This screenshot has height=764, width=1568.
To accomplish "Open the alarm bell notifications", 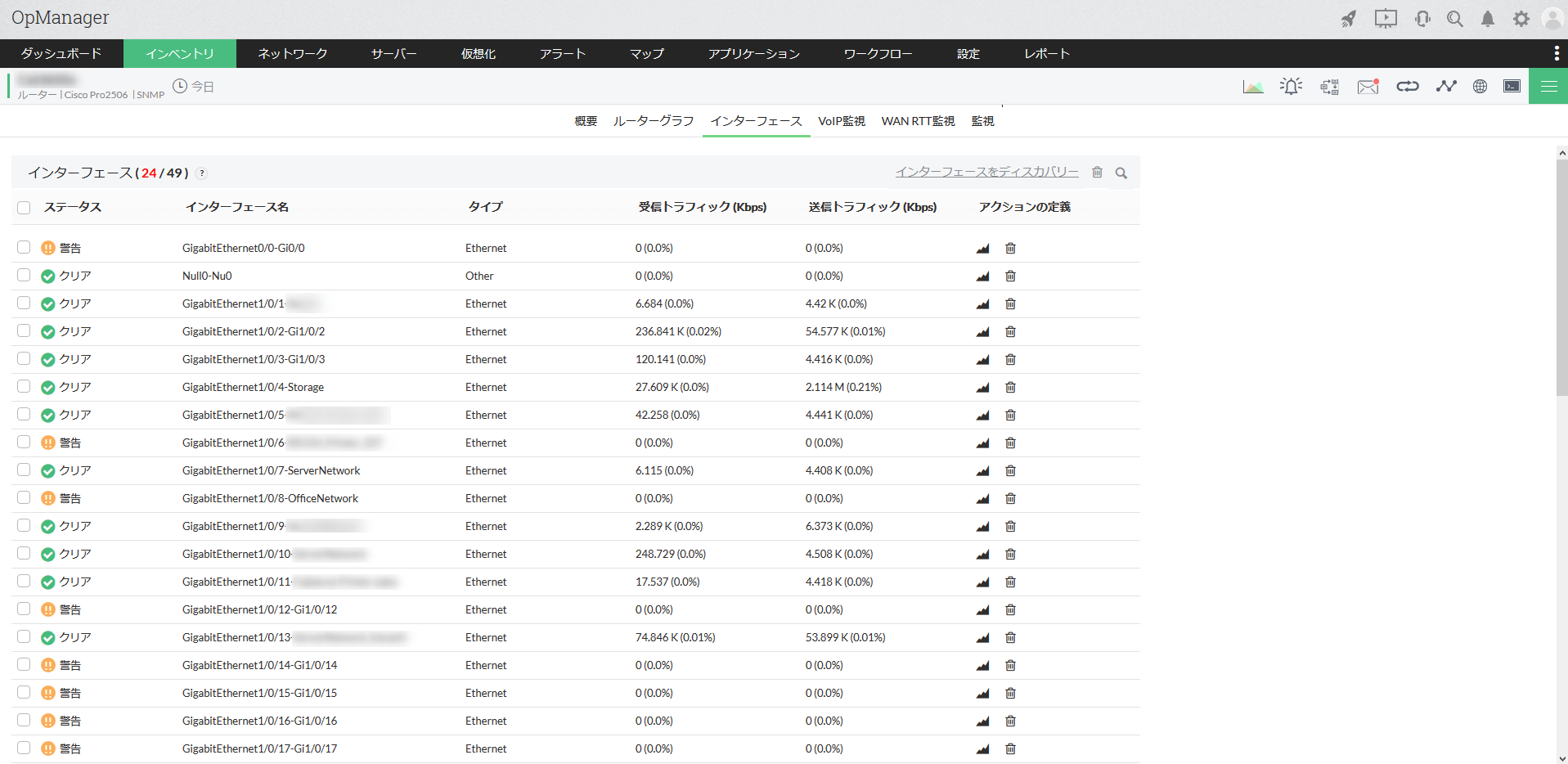I will point(1488,19).
